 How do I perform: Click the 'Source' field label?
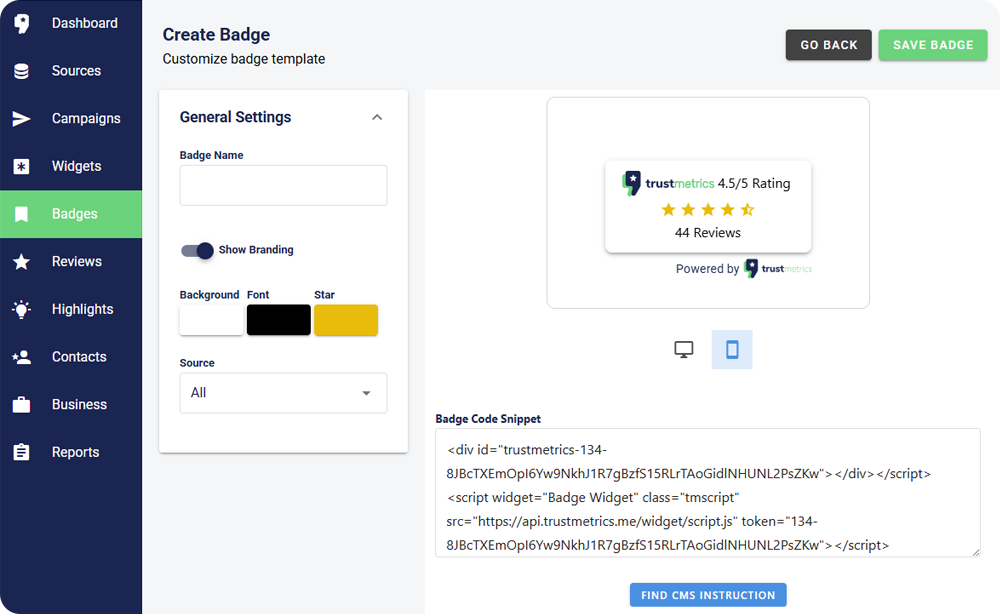pos(197,363)
